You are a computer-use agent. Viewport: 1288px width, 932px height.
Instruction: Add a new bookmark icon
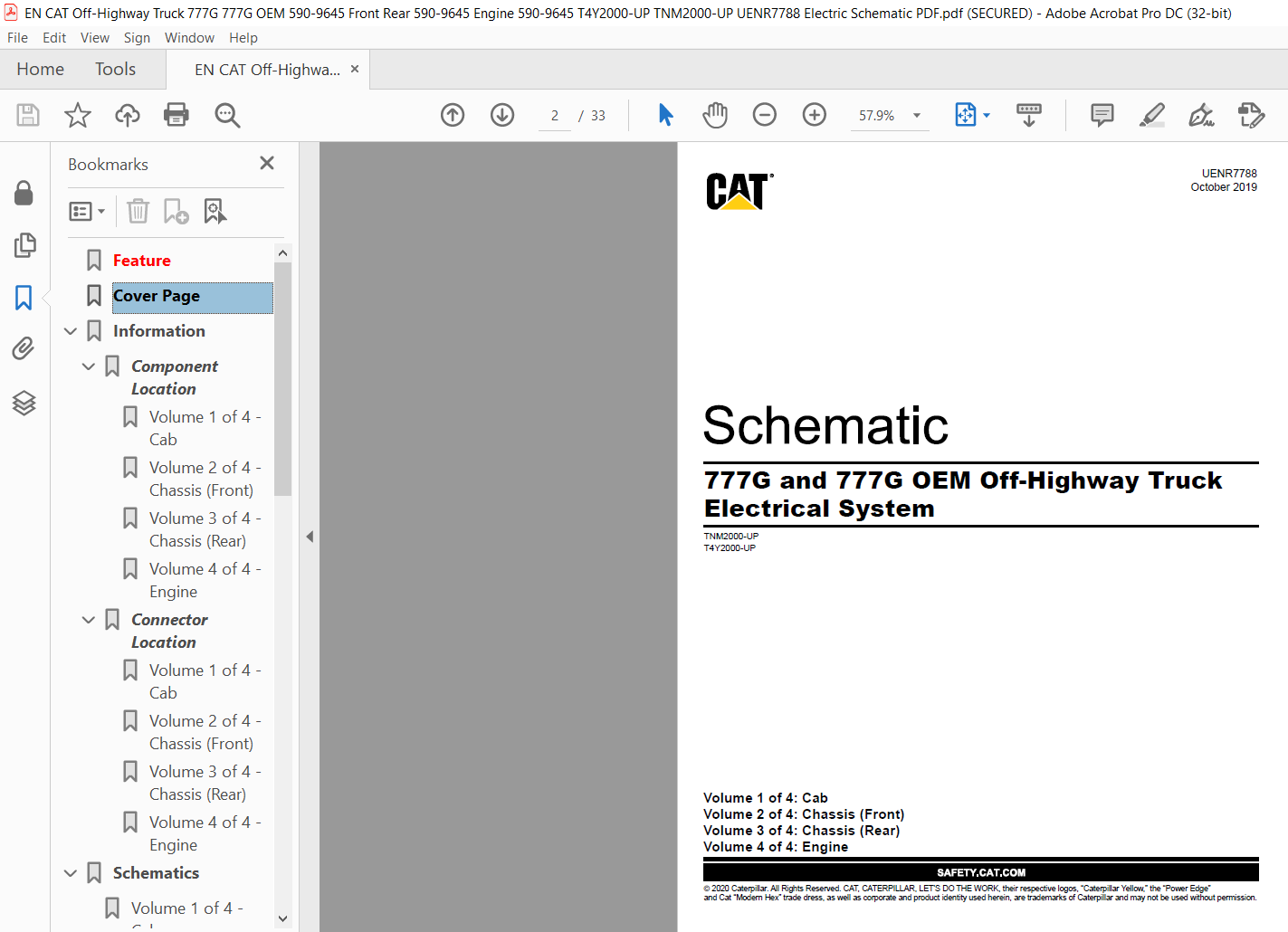(x=176, y=211)
